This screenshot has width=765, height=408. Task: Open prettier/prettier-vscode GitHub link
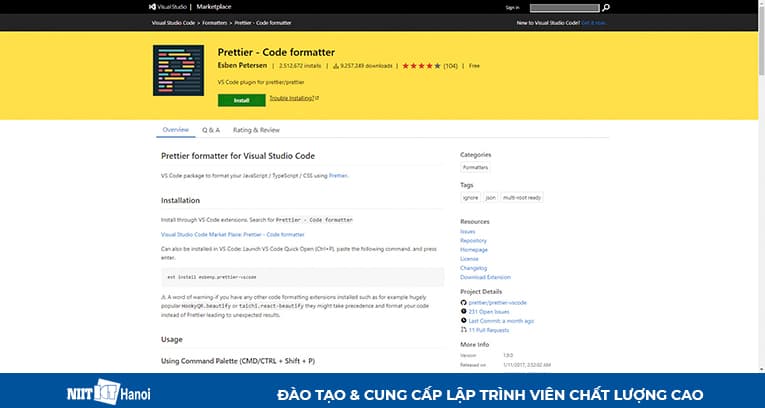498,303
